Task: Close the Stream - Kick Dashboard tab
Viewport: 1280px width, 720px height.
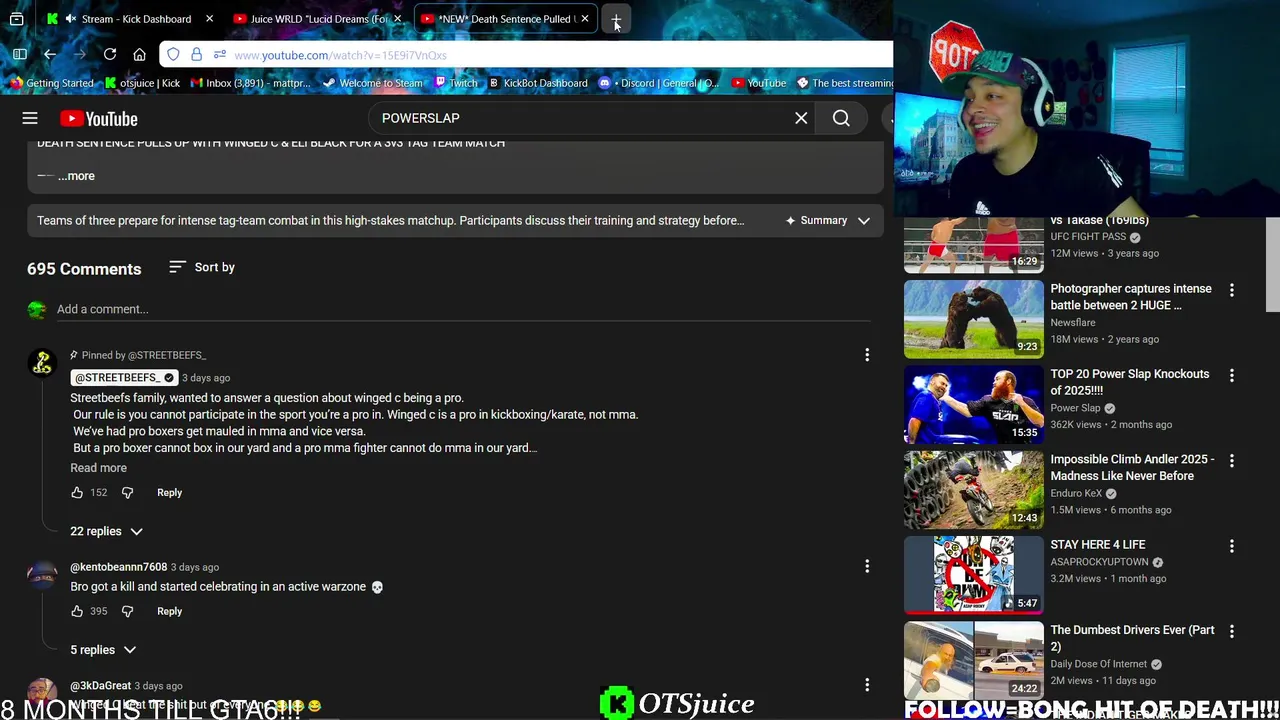Action: 209,19
